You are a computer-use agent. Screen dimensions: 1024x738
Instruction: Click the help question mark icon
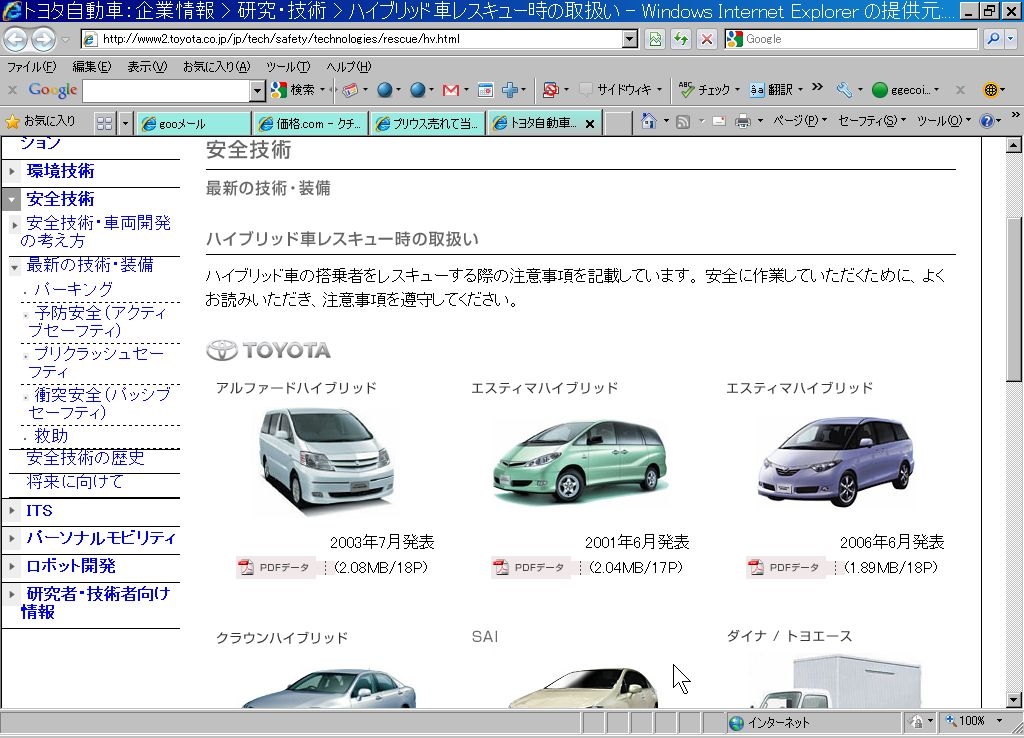pos(987,121)
